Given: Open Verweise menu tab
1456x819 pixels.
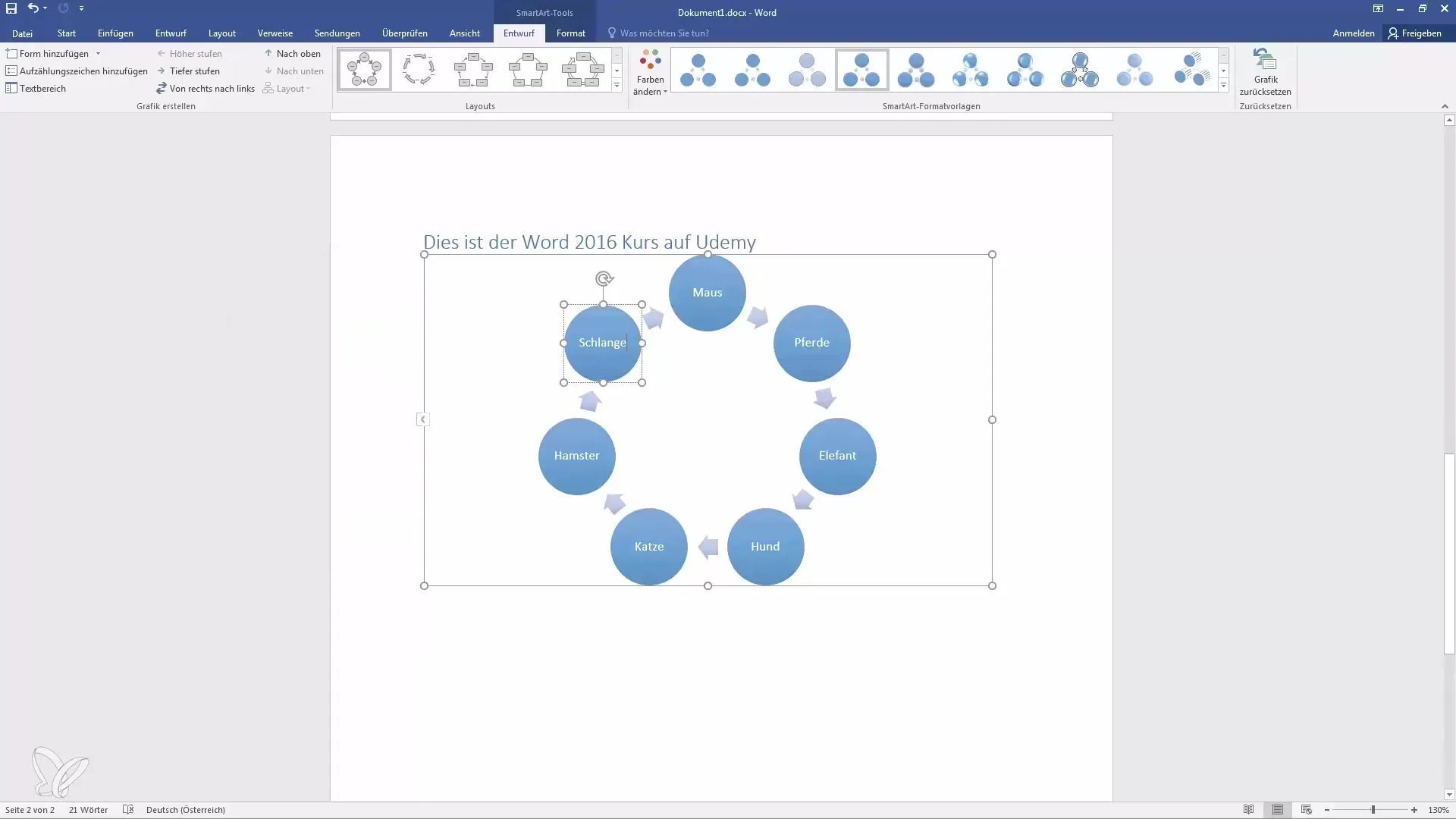Looking at the screenshot, I should point(275,33).
